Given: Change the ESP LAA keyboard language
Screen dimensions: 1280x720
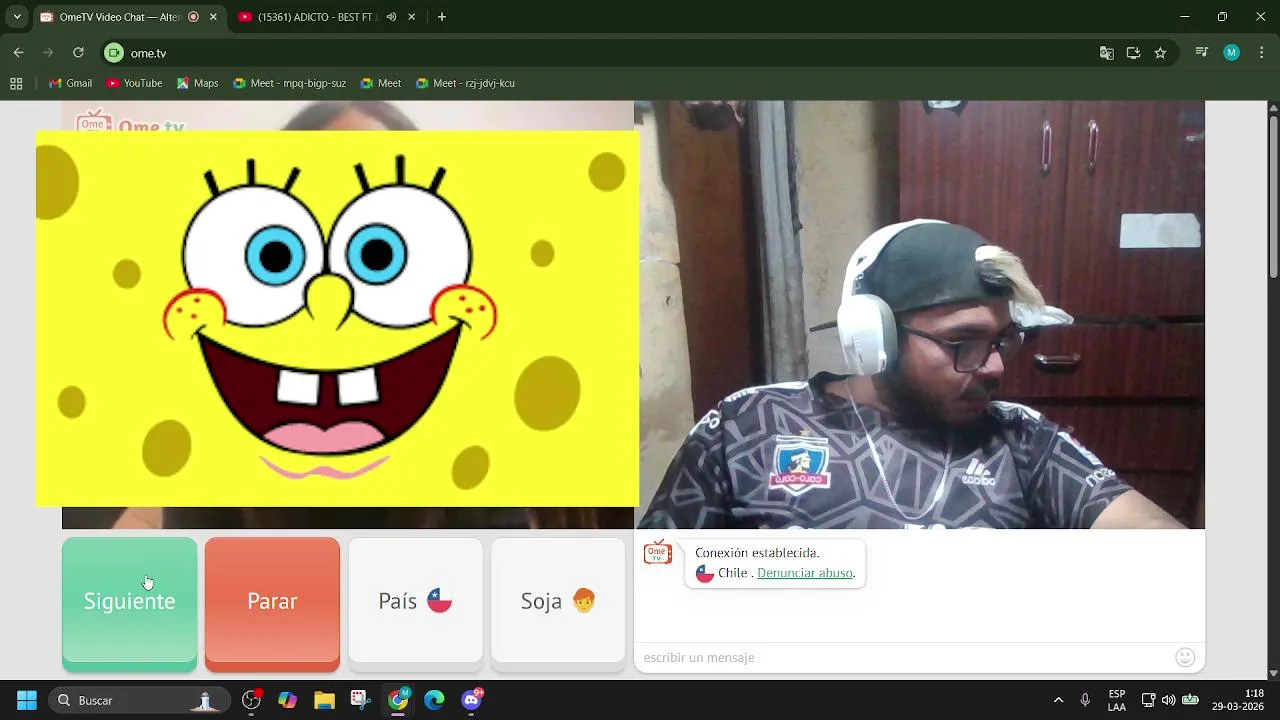Looking at the screenshot, I should 1117,700.
